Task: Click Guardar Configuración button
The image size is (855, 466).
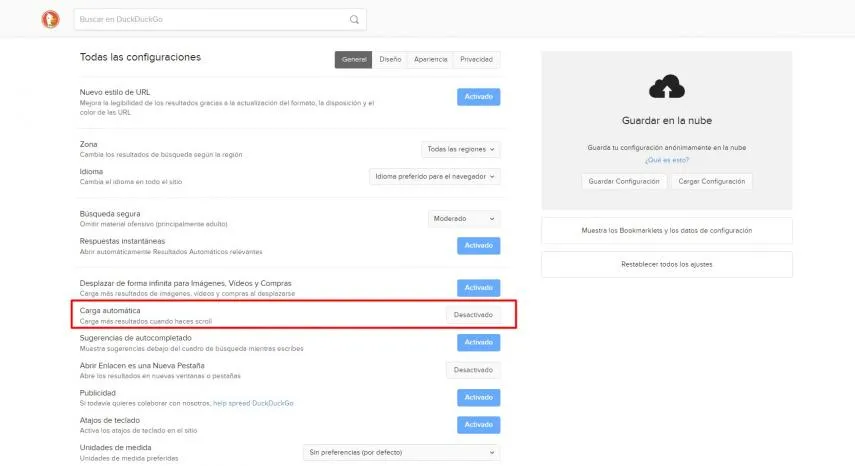Action: coord(624,181)
